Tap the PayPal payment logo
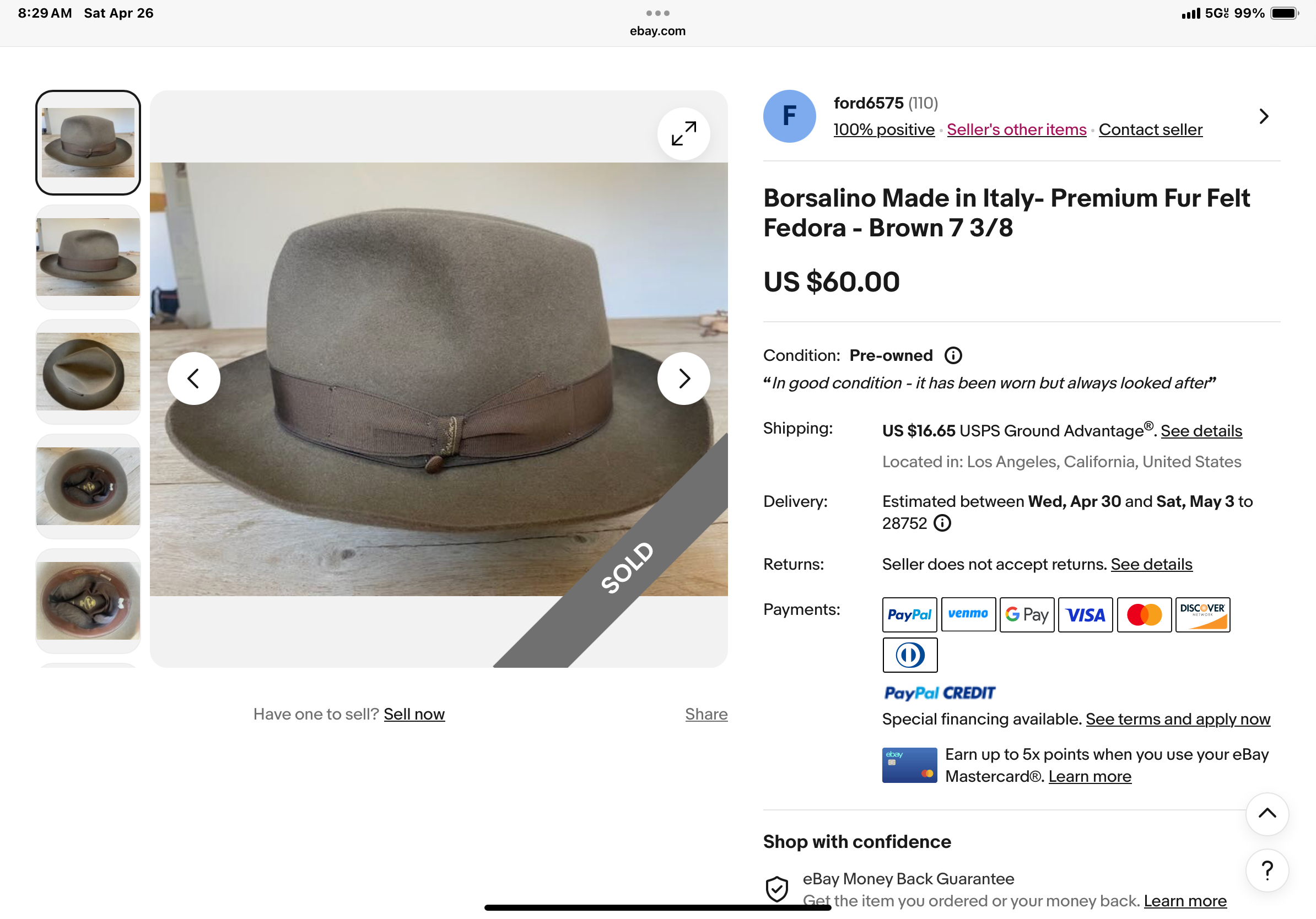 909,614
